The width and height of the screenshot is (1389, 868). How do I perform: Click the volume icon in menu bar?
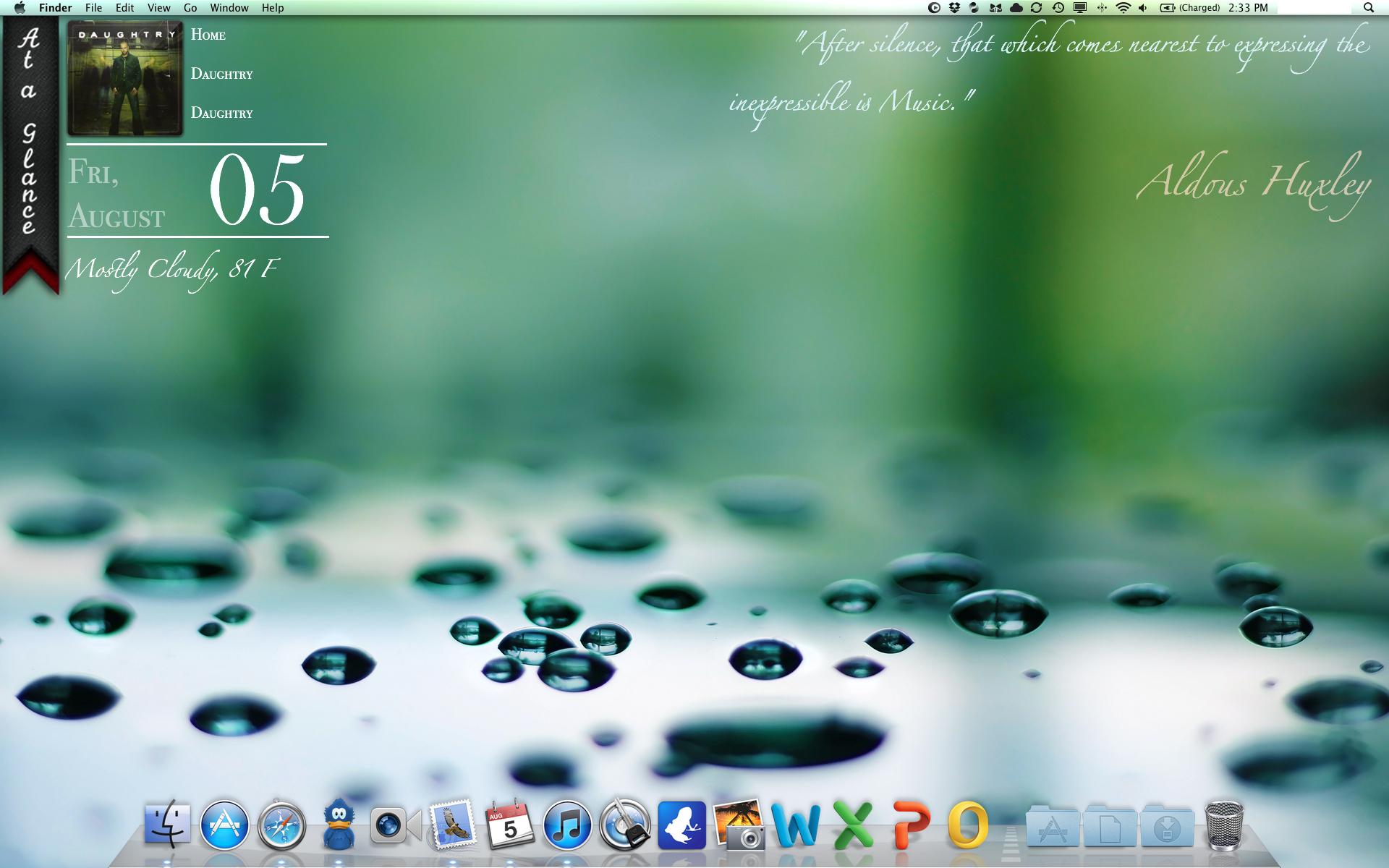(x=1143, y=8)
